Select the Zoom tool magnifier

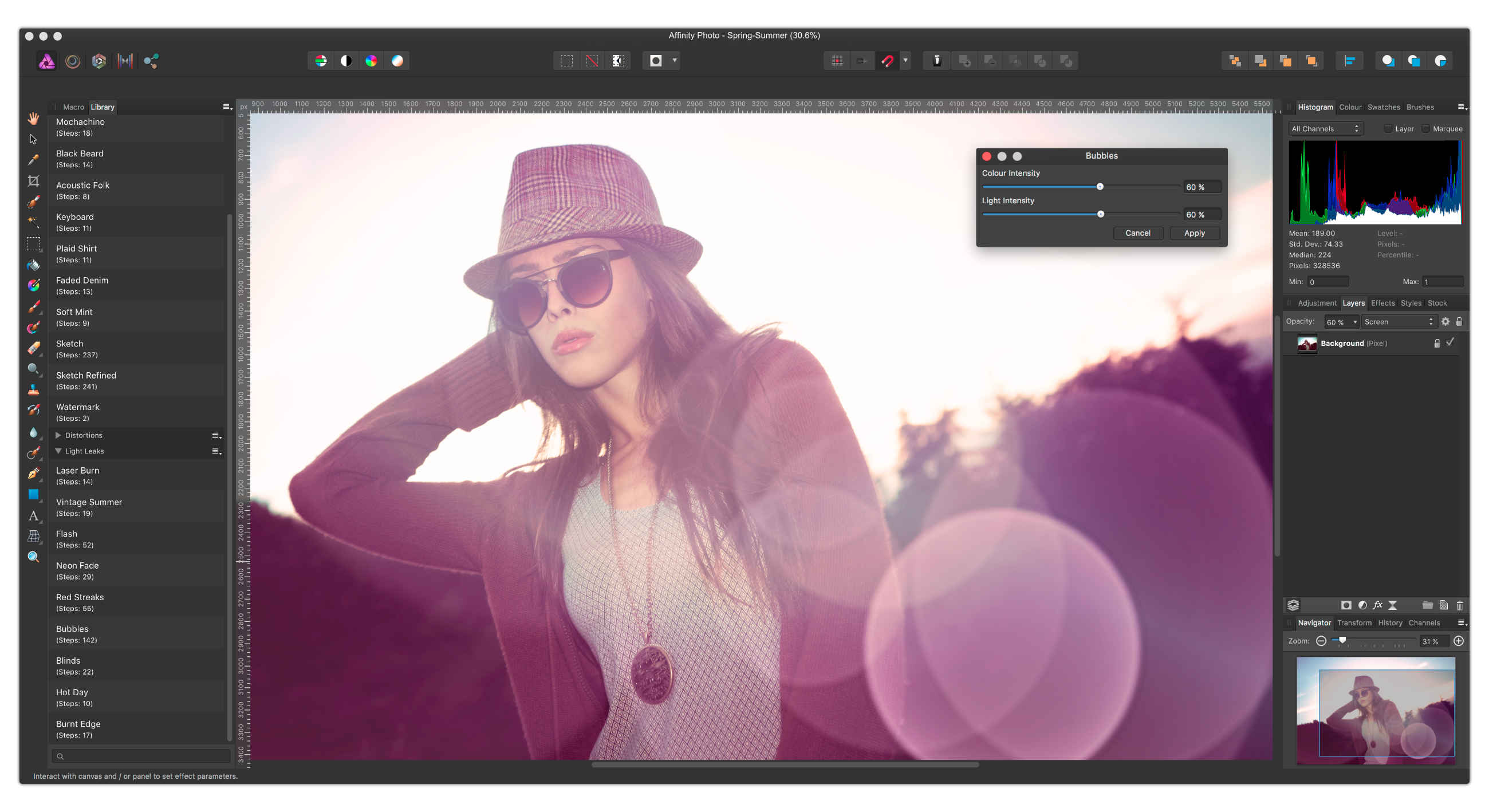pos(34,557)
